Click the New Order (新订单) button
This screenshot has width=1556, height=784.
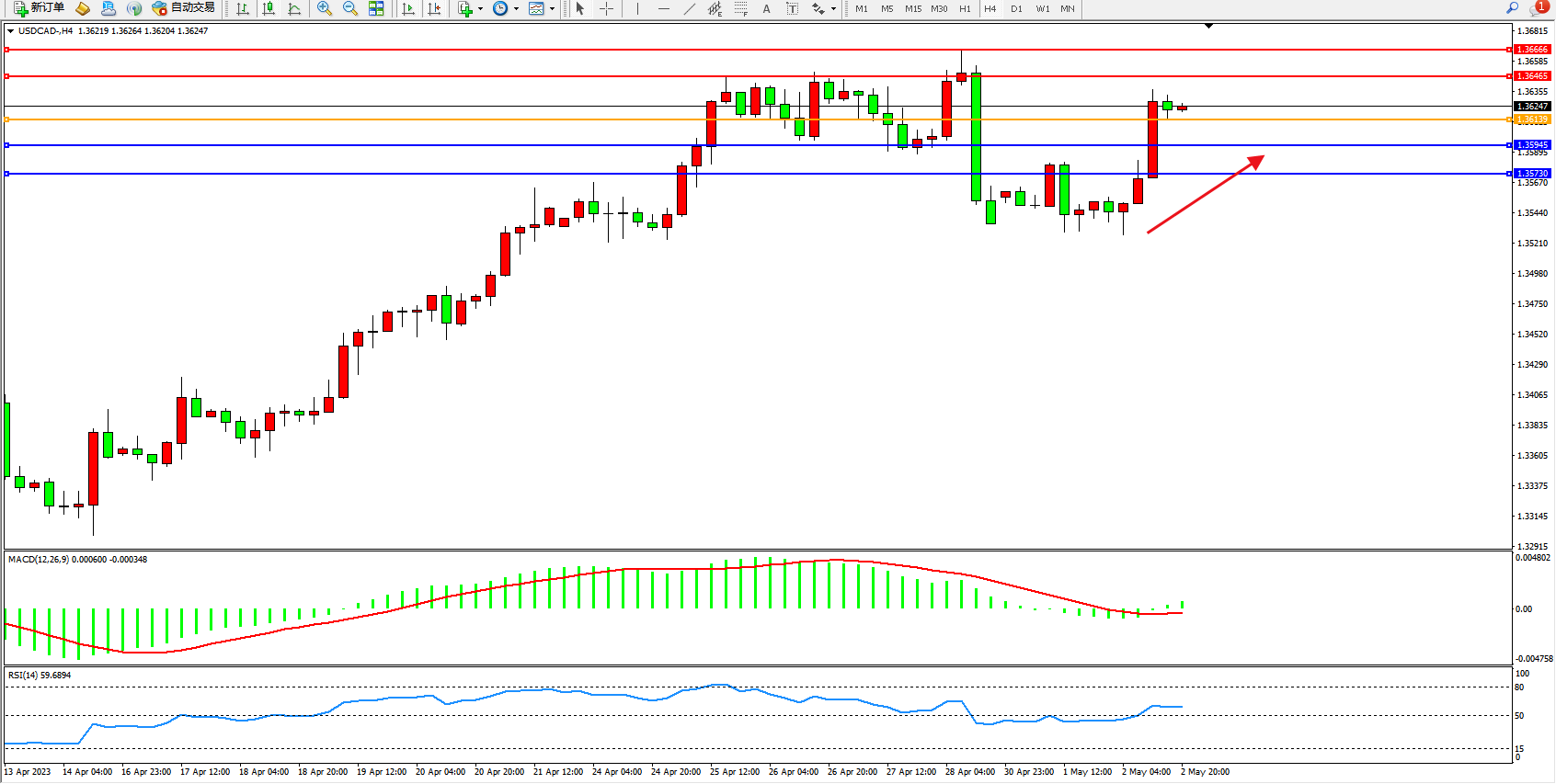tap(39, 8)
